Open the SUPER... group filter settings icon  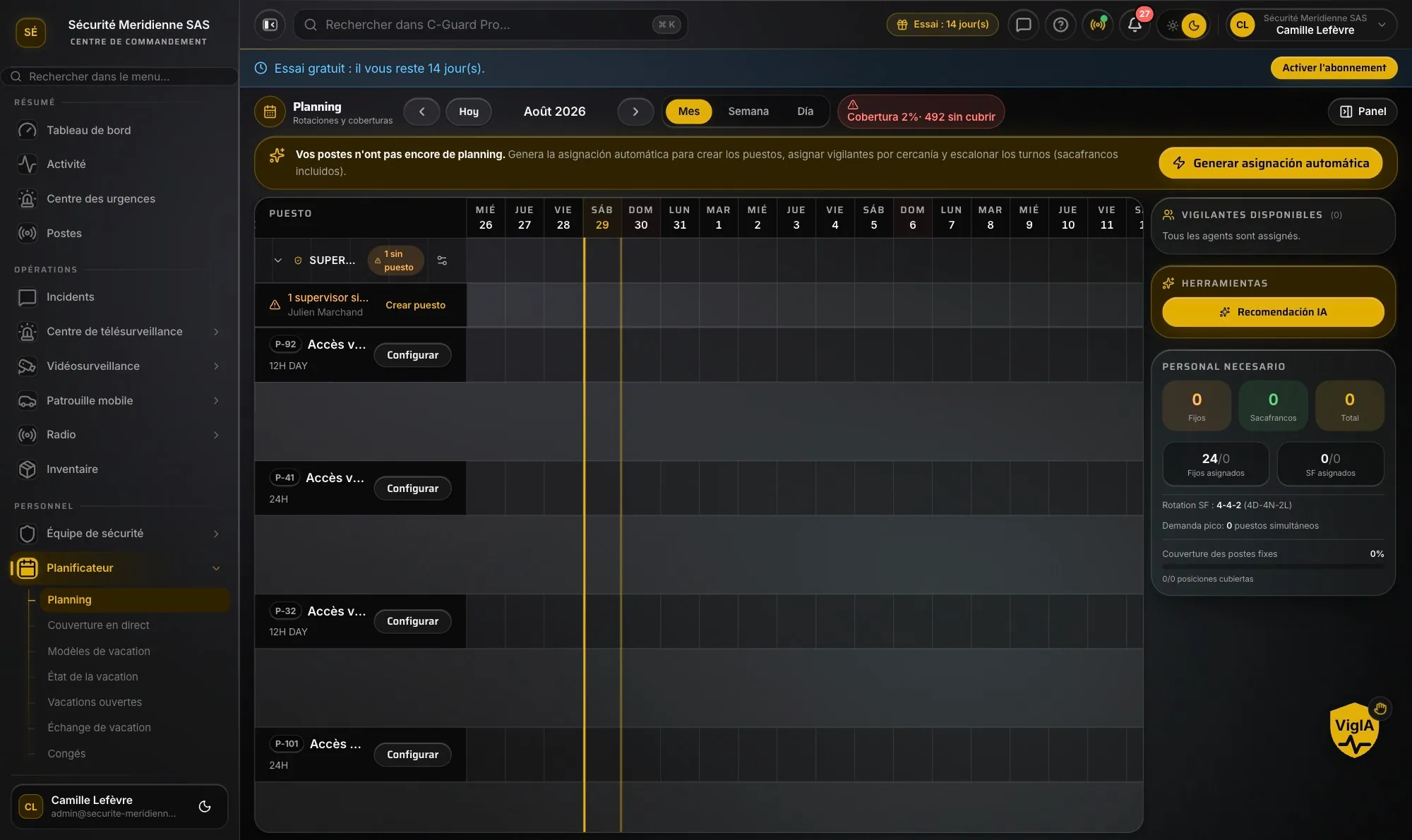click(x=442, y=260)
